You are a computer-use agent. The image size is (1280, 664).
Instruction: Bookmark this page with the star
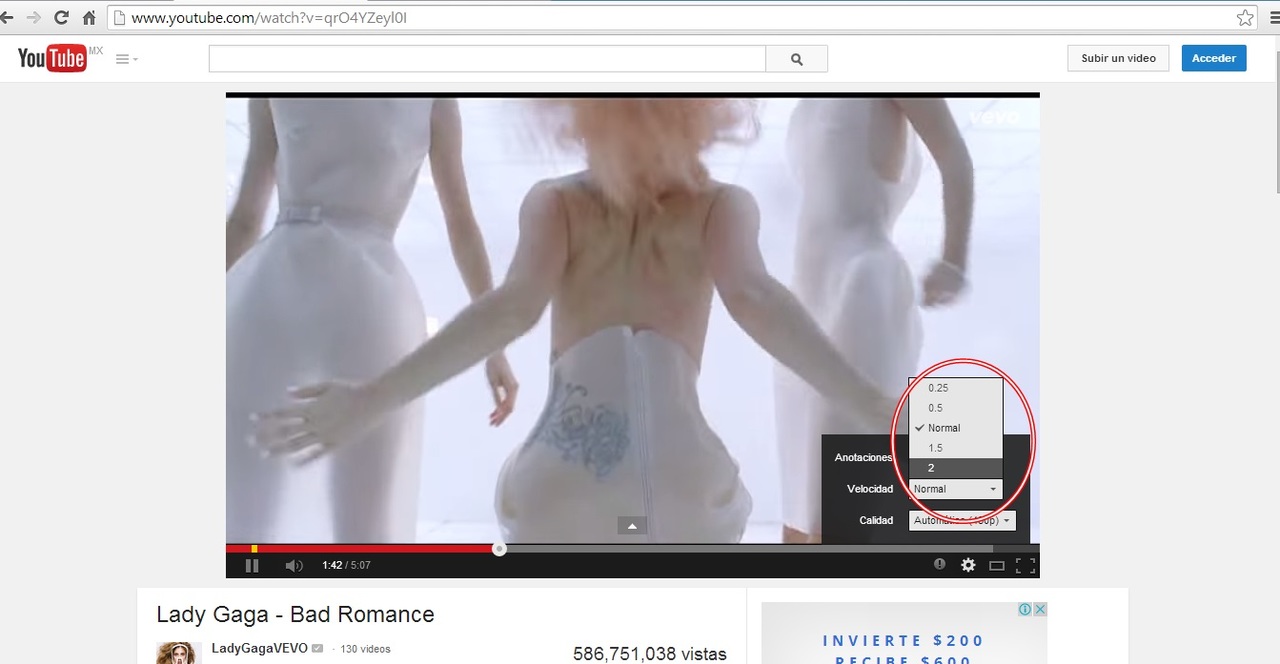tap(1245, 18)
